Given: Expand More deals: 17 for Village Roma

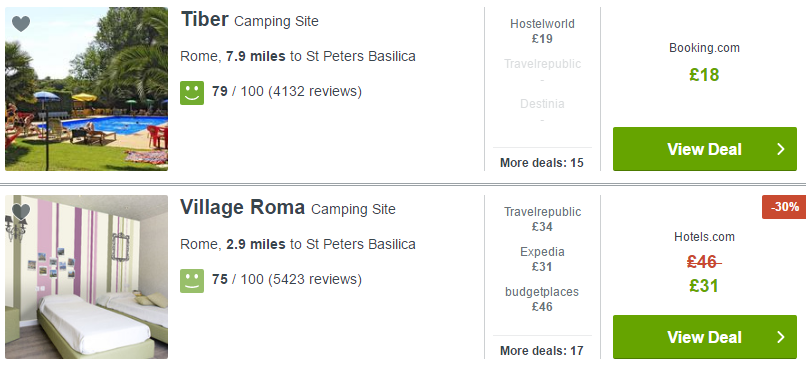Looking at the screenshot, I should pyautogui.click(x=542, y=351).
